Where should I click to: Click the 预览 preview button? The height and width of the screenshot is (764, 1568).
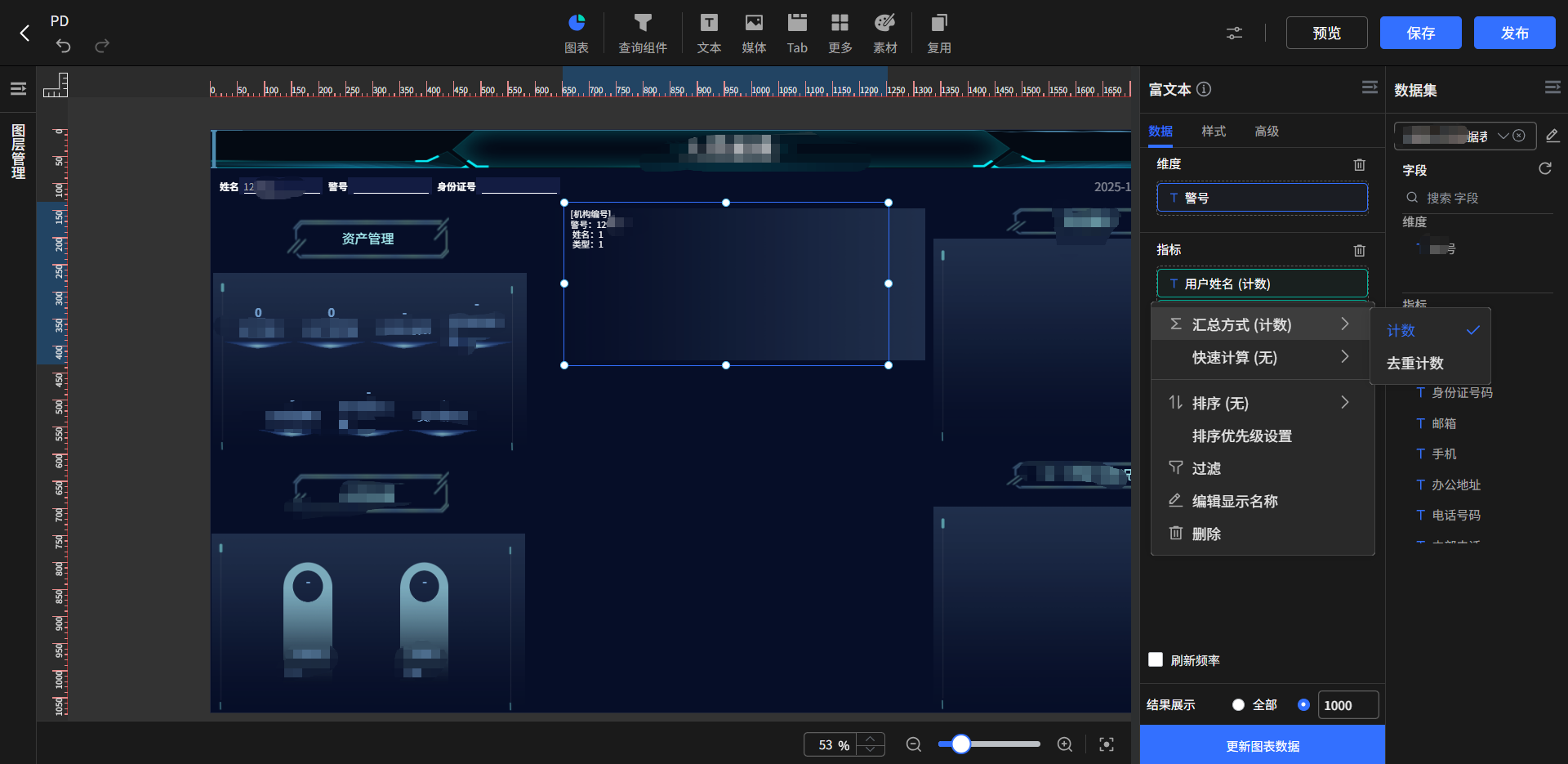[1326, 33]
